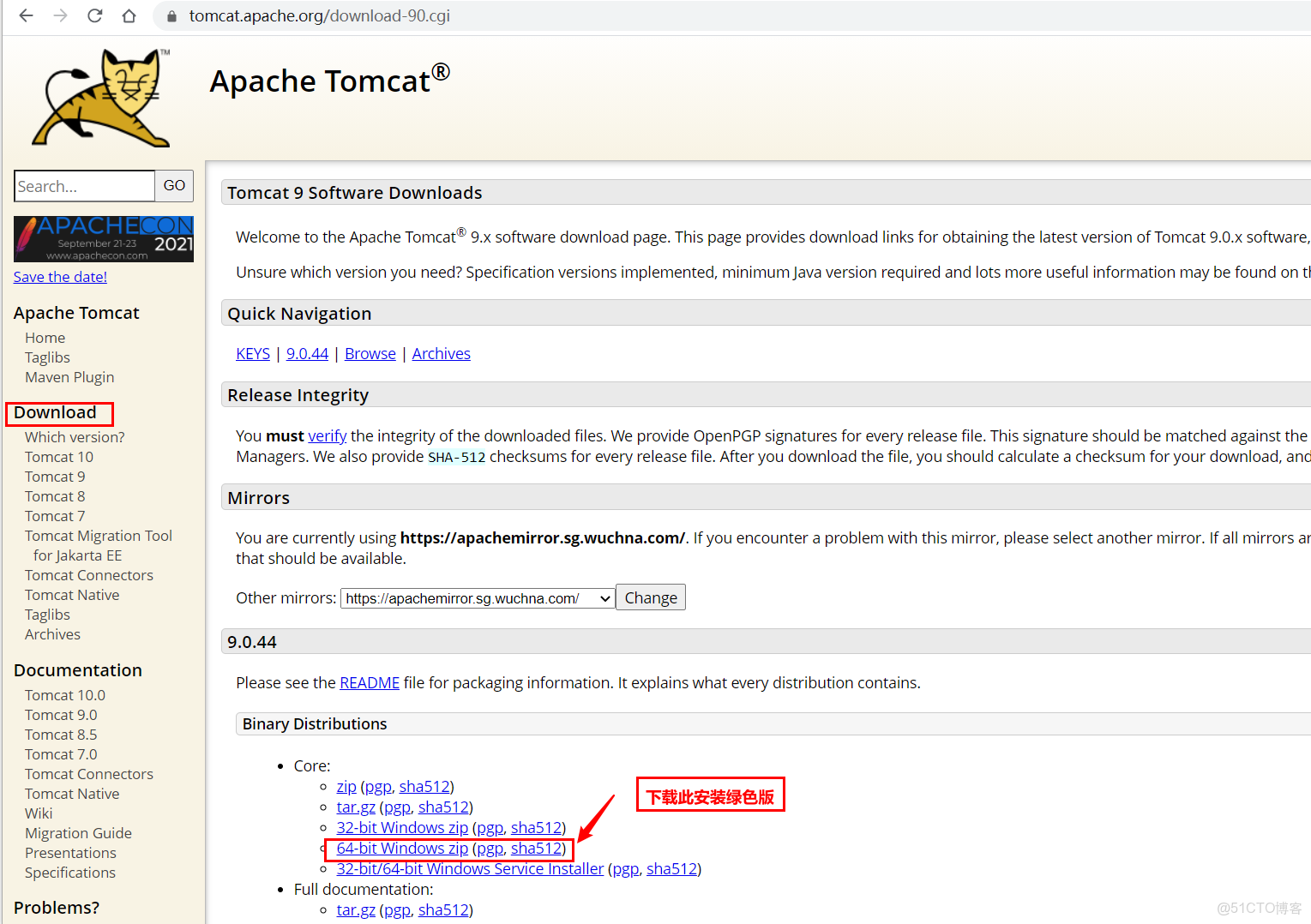This screenshot has height=924, width=1311.
Task: Open the Maven Plugin link
Action: pyautogui.click(x=69, y=377)
